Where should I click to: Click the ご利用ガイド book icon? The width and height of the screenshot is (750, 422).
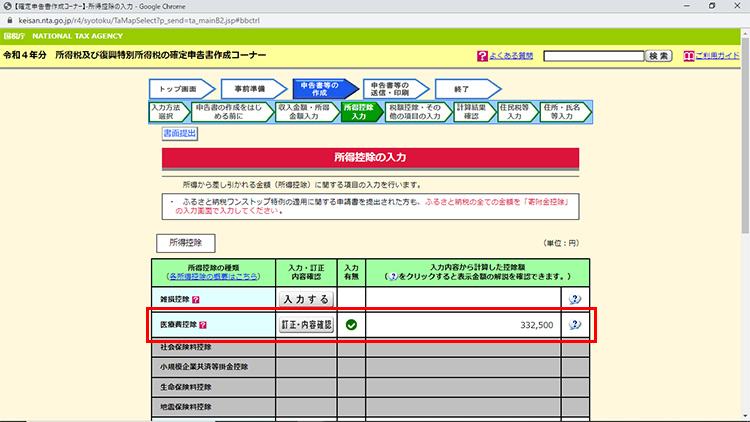point(688,56)
